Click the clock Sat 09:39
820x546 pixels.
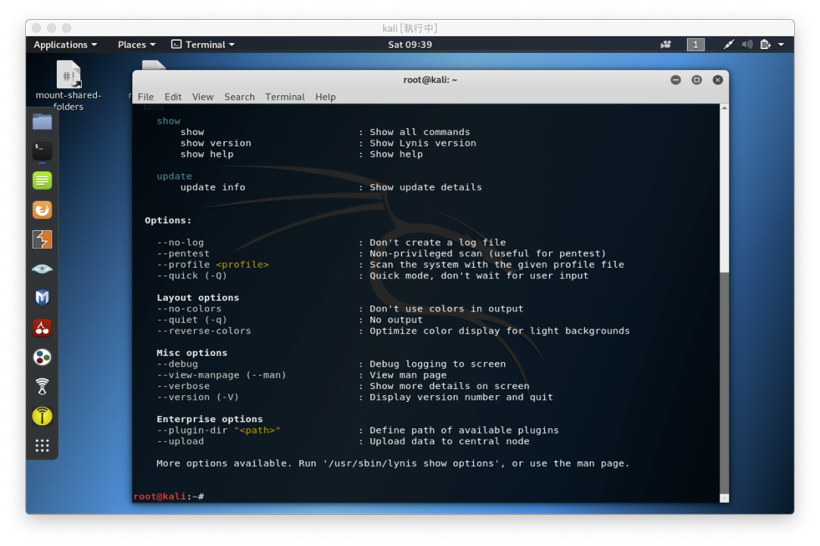pyautogui.click(x=410, y=44)
